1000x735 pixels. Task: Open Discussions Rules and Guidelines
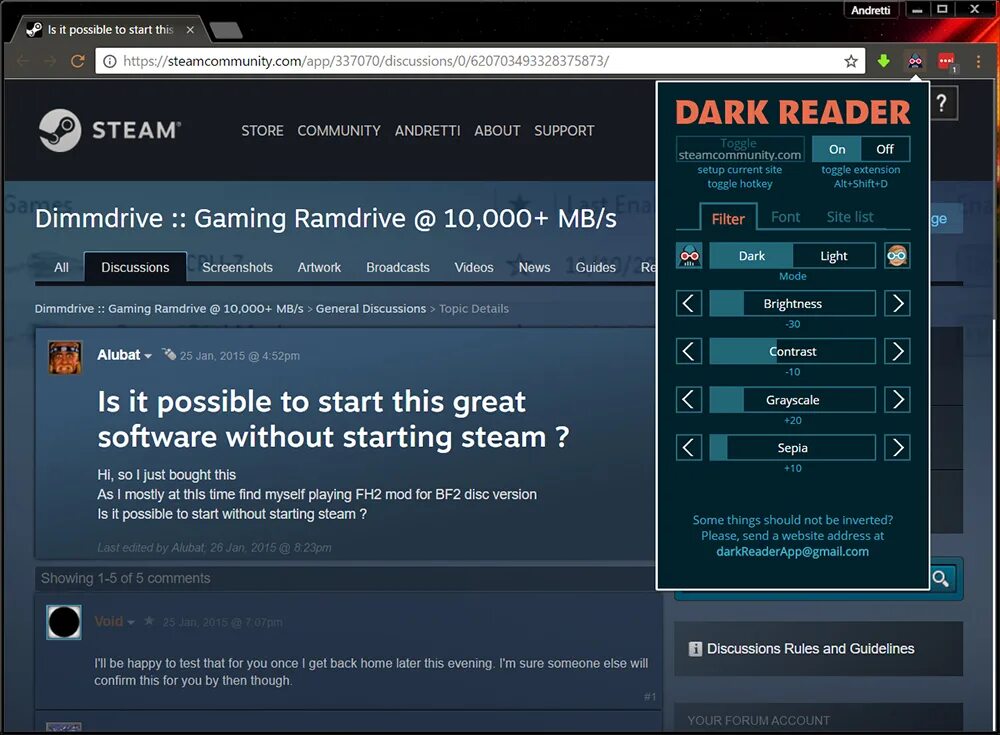(811, 649)
